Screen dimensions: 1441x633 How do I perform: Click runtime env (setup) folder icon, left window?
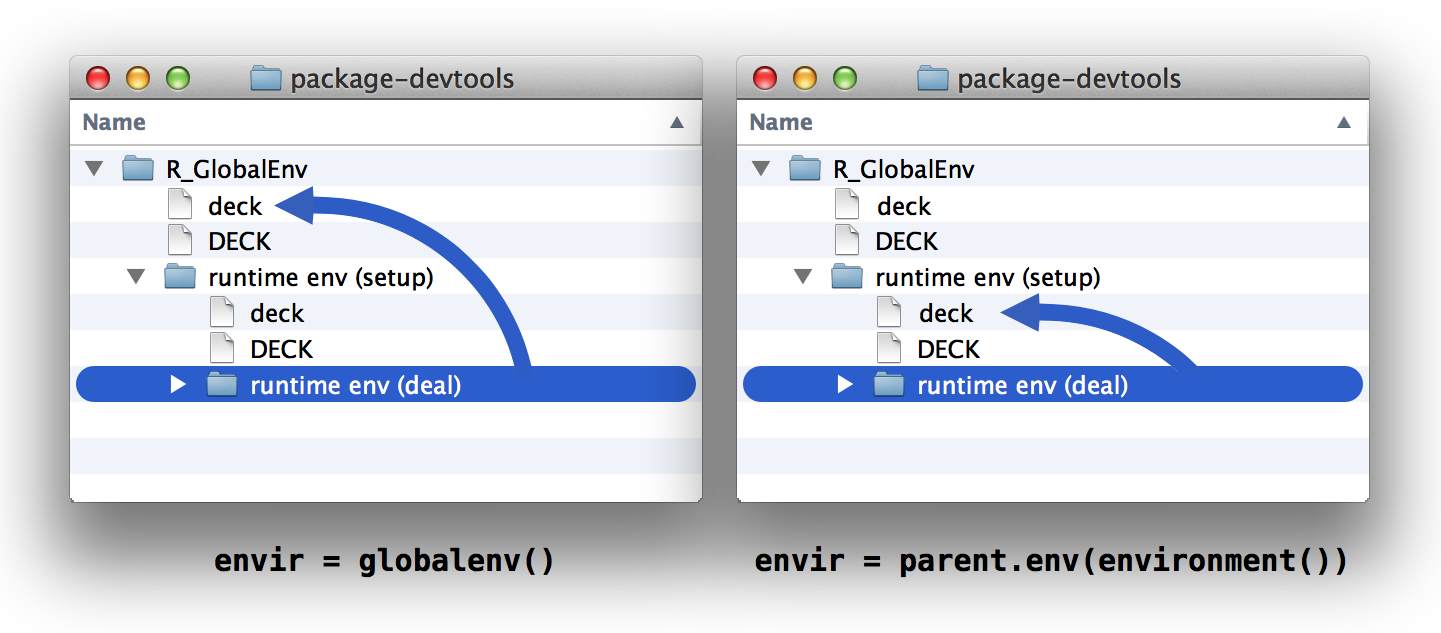(x=180, y=276)
